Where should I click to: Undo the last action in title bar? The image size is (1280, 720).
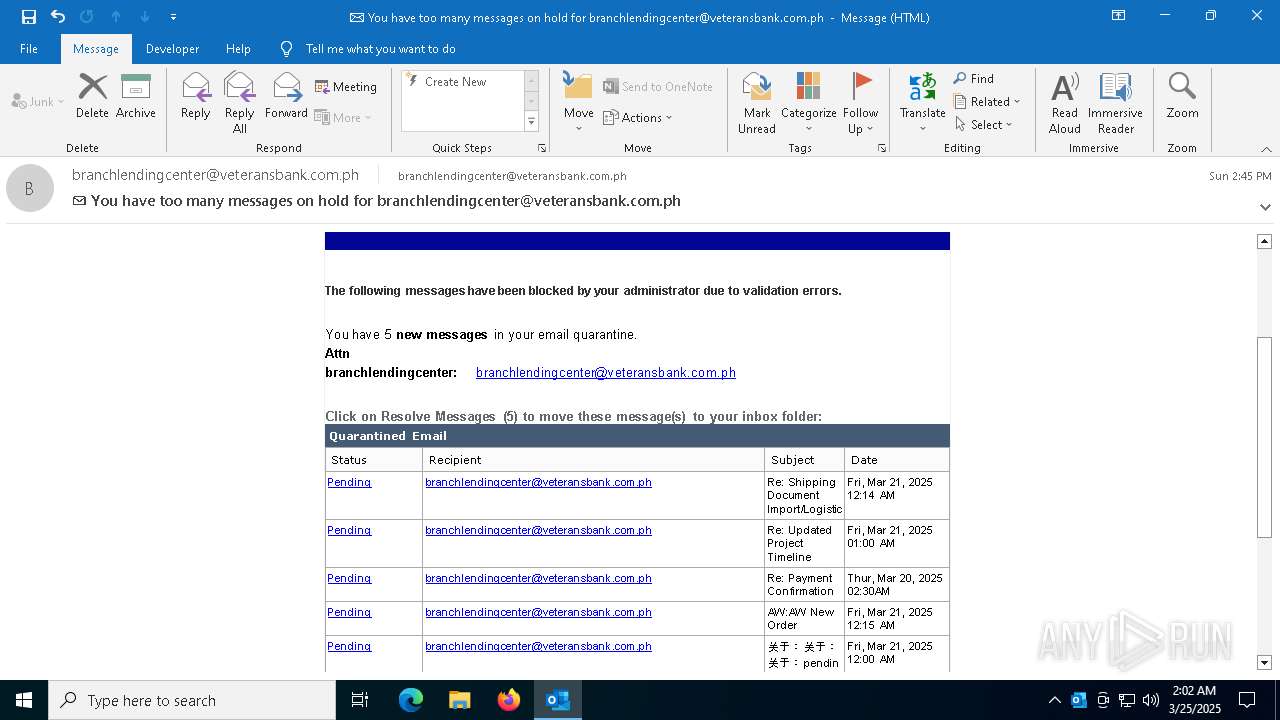58,17
